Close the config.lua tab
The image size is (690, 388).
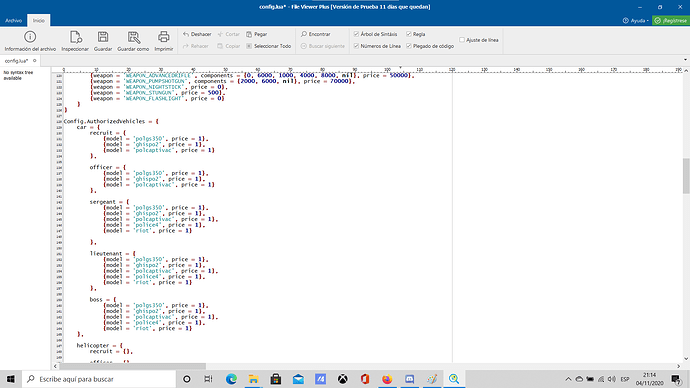[x=35, y=61]
